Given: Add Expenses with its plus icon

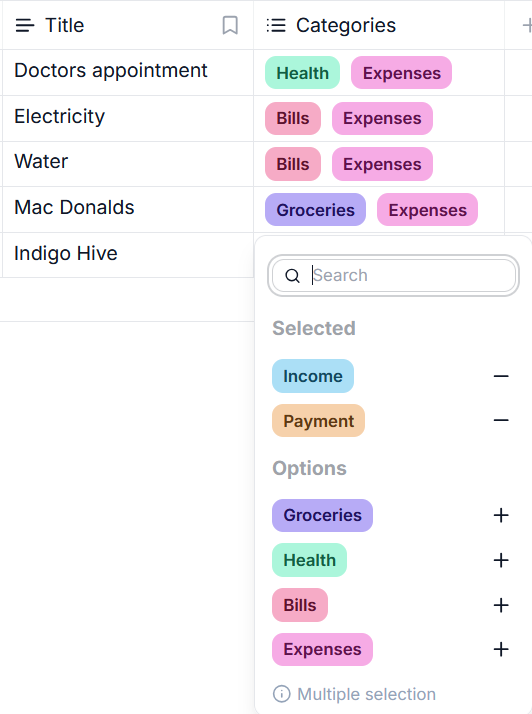Looking at the screenshot, I should [x=501, y=649].
